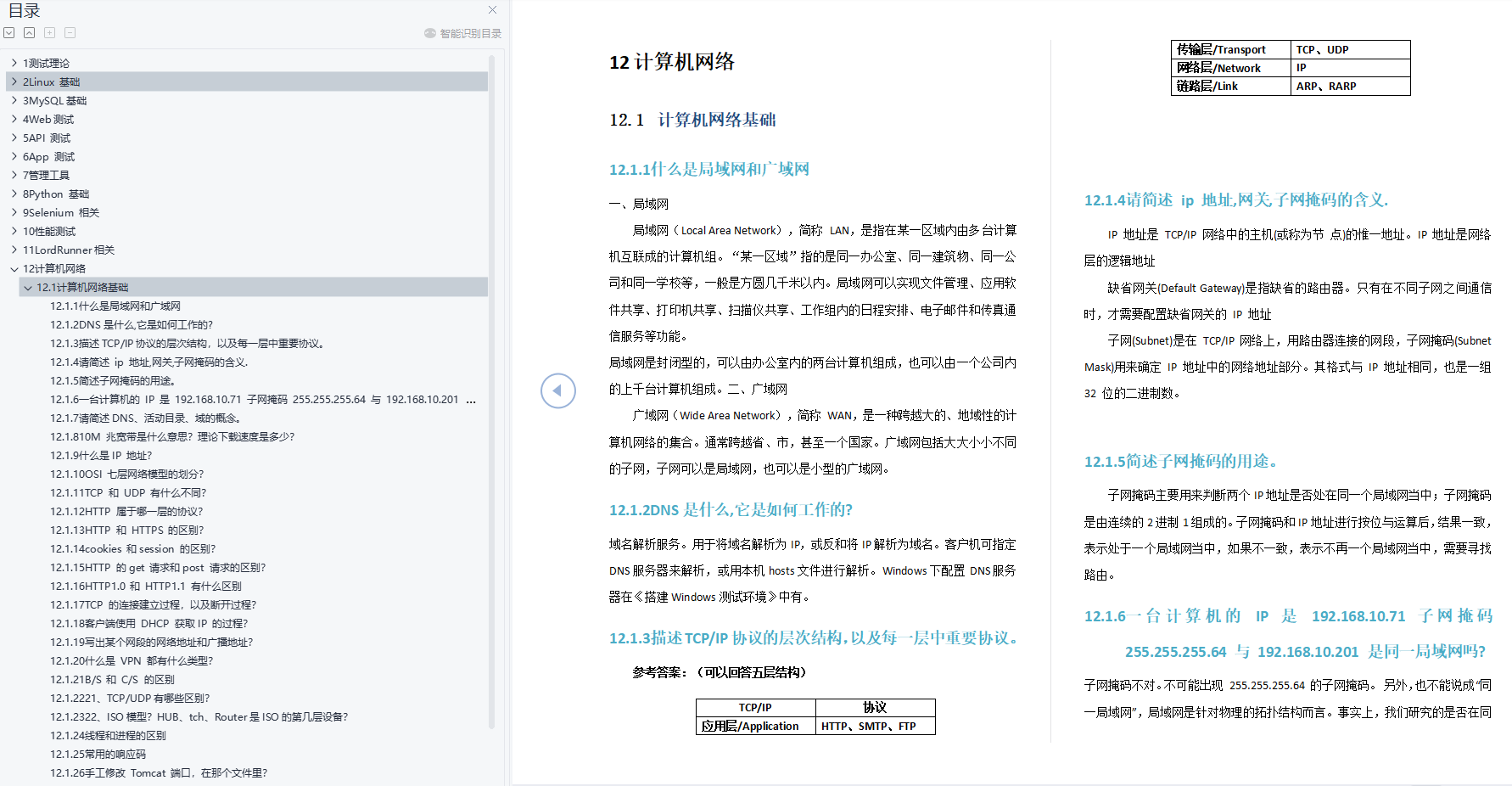Open outline entry 12.1.810M 兆宽带是什么意思

click(172, 436)
